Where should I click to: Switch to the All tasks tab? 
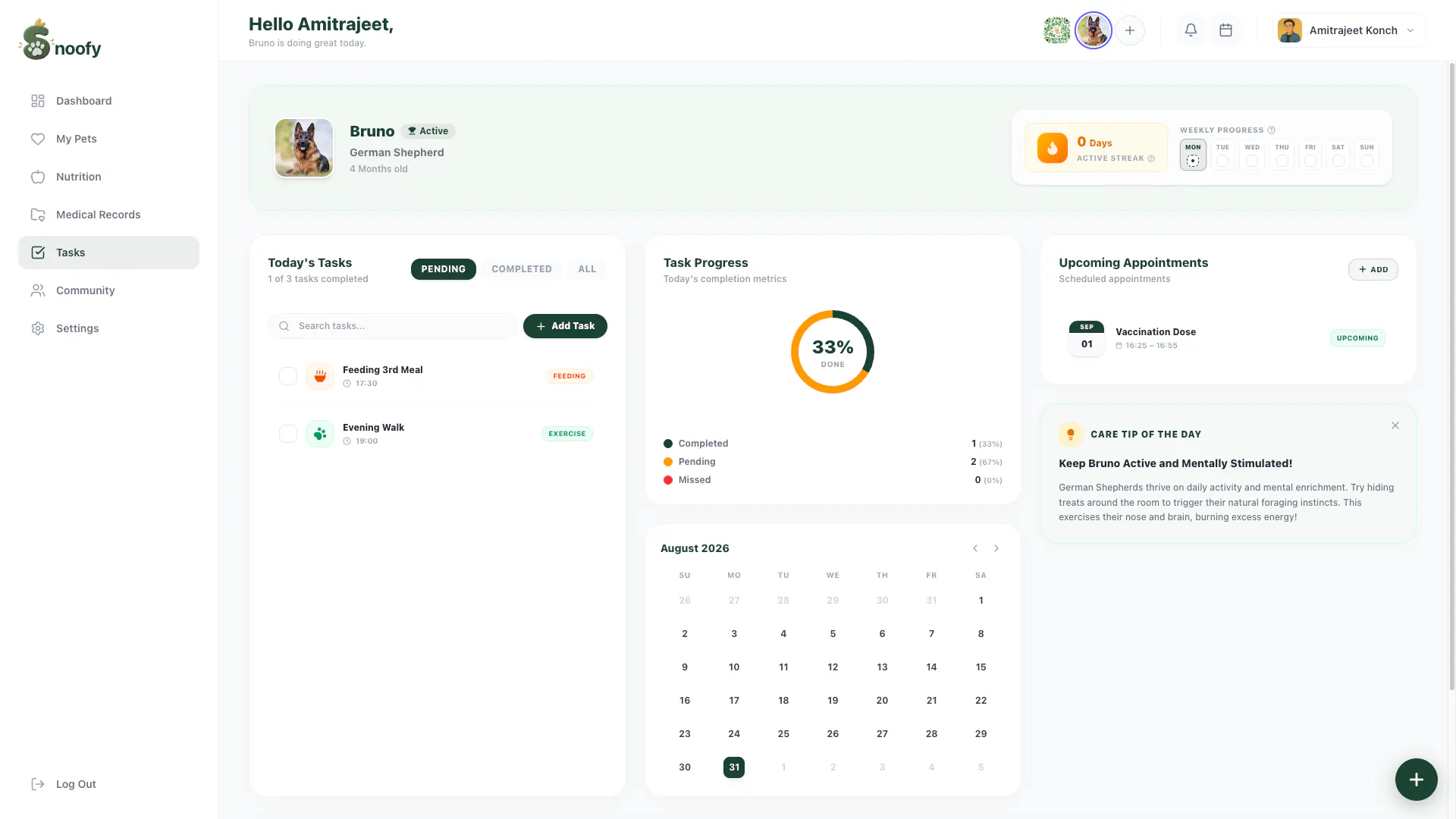pos(587,269)
